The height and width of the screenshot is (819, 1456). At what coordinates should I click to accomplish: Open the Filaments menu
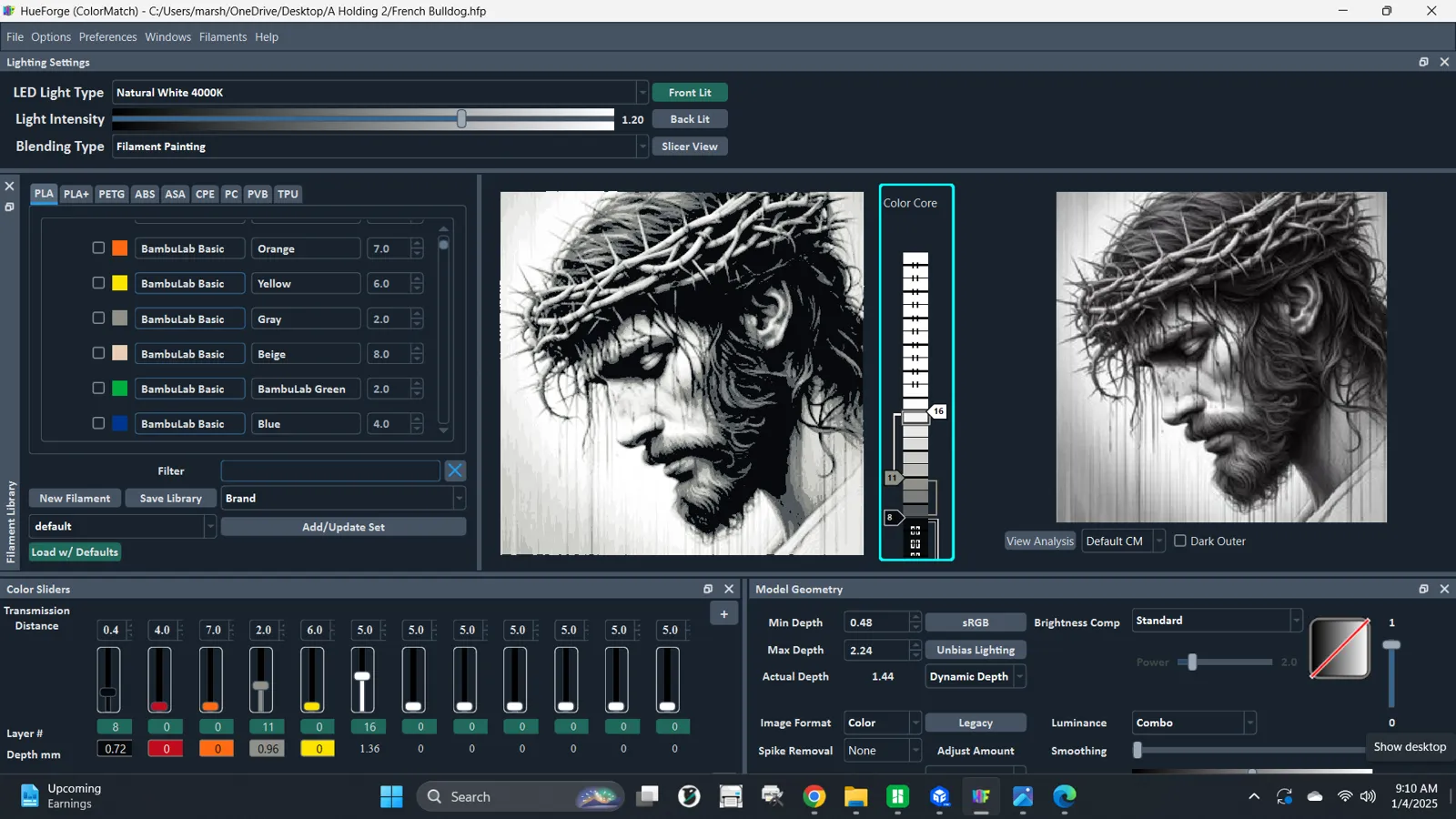[223, 37]
